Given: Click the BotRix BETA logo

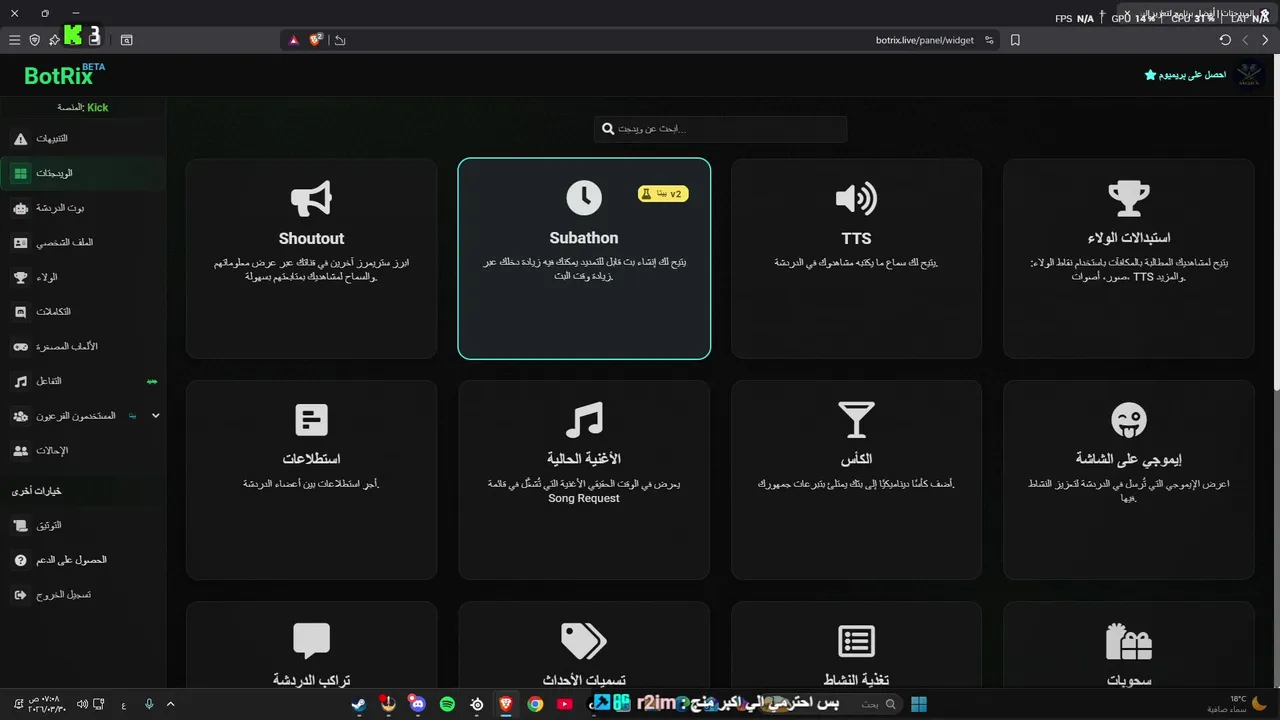Looking at the screenshot, I should (64, 75).
